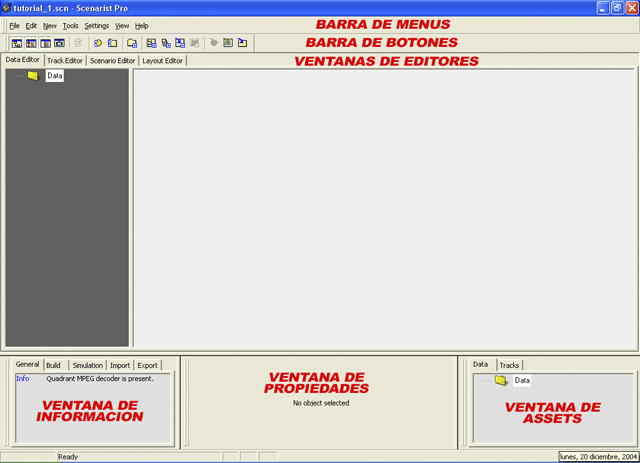The width and height of the screenshot is (640, 463).
Task: Click the Ready status bar text
Action: (68, 456)
